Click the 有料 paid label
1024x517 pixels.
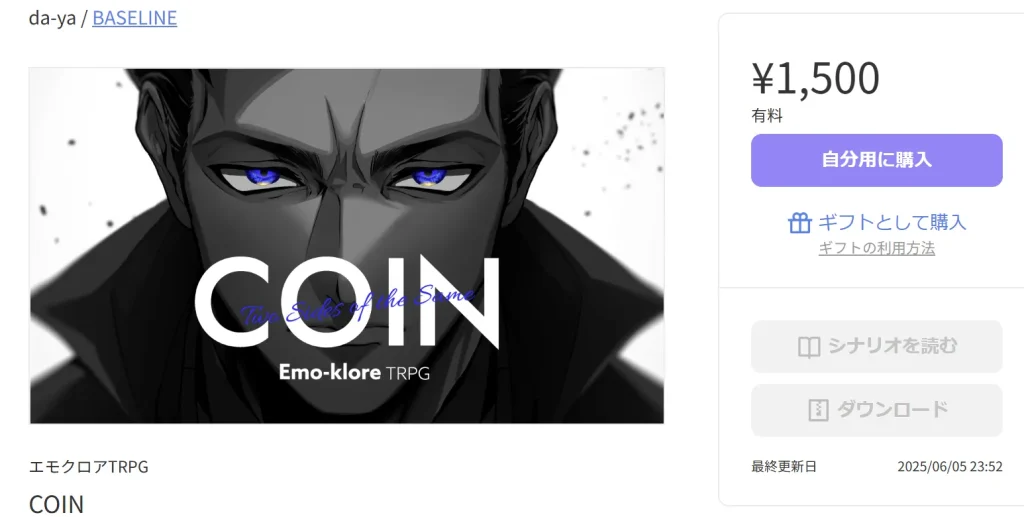tap(767, 116)
